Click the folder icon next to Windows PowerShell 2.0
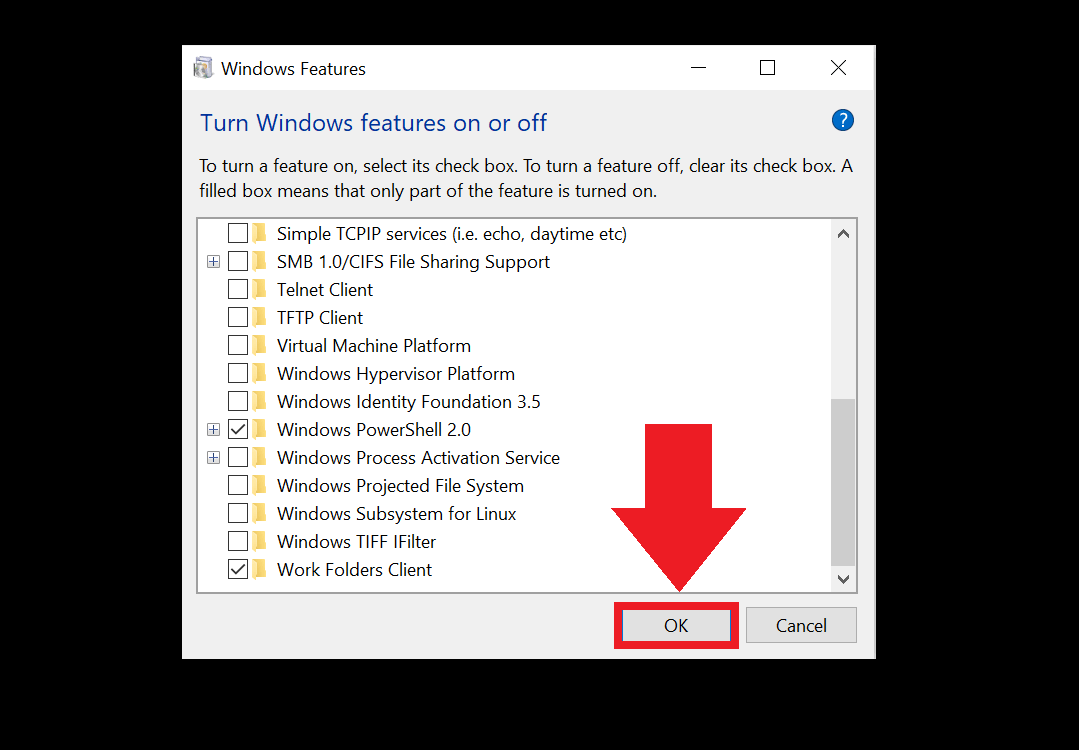The width and height of the screenshot is (1079, 750). (259, 429)
